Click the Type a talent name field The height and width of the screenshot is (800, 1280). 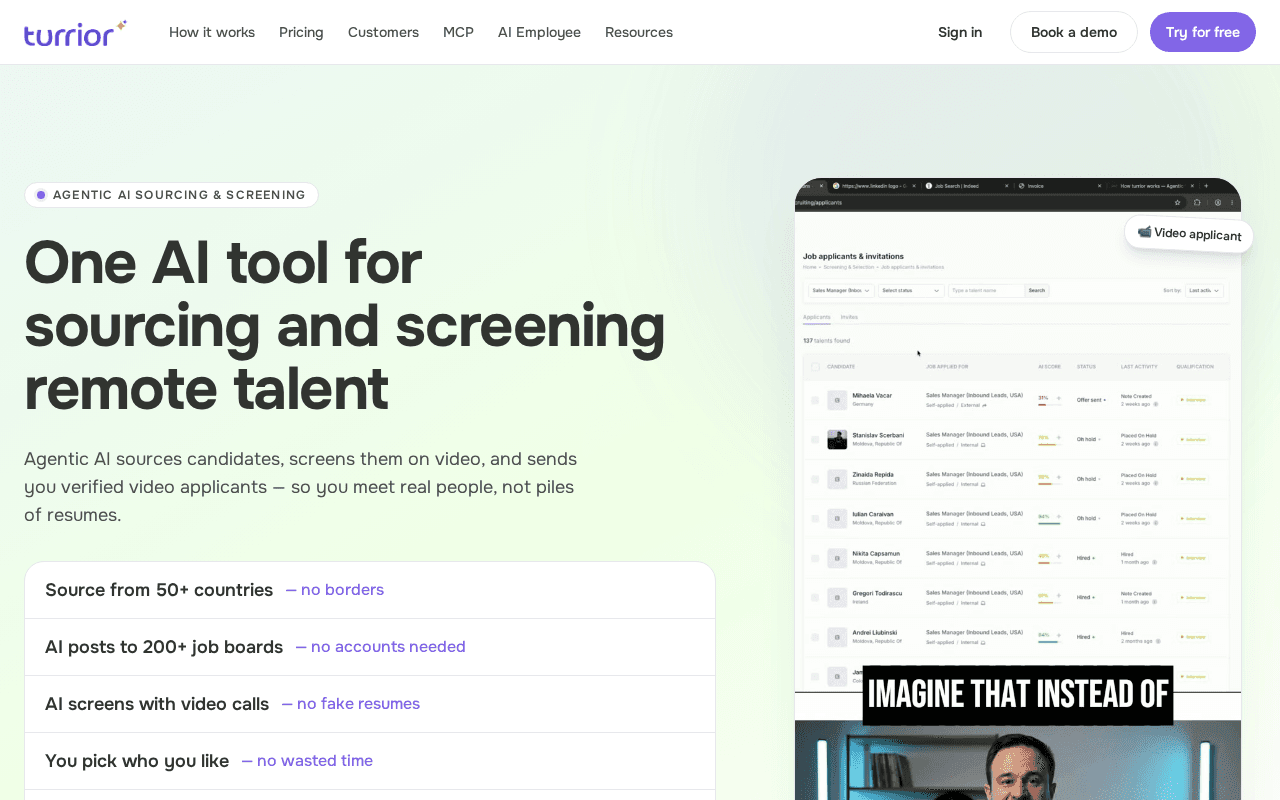[x=986, y=291]
